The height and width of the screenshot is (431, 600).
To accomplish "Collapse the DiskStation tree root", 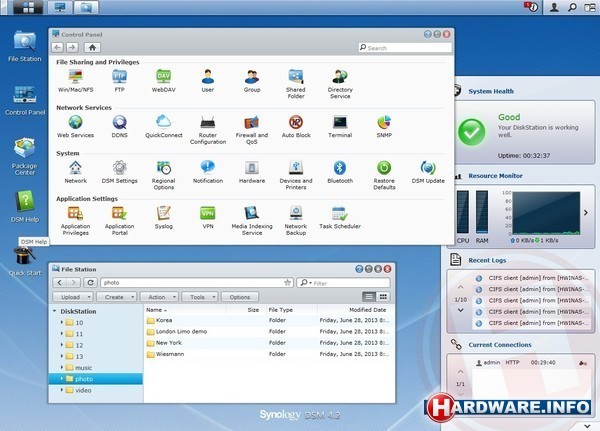I will [55, 311].
